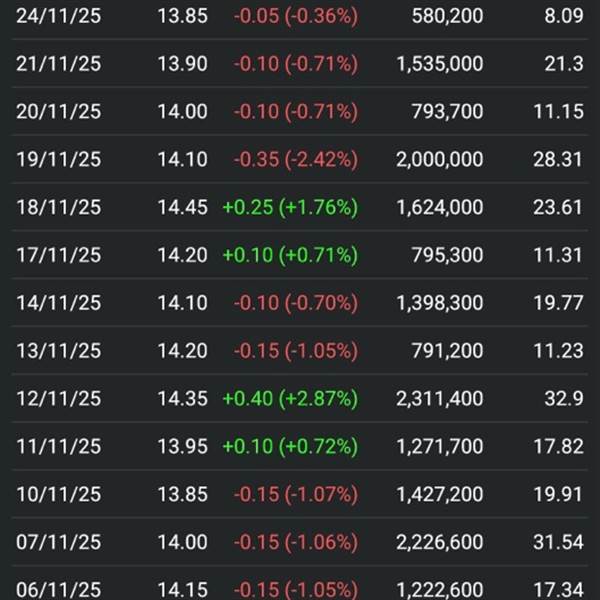Click the 06/11/25 date row
Viewport: 600px width, 600px height.
coord(58,589)
